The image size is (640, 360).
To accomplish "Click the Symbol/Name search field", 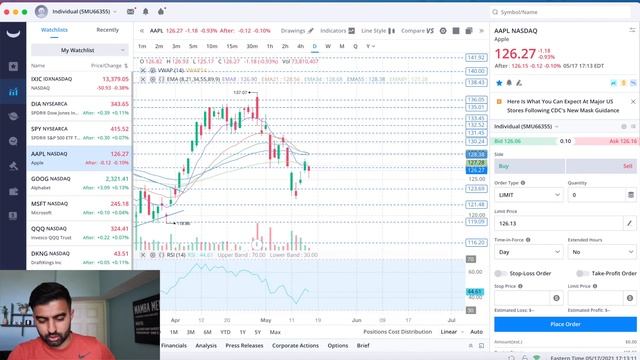I will (560, 12).
